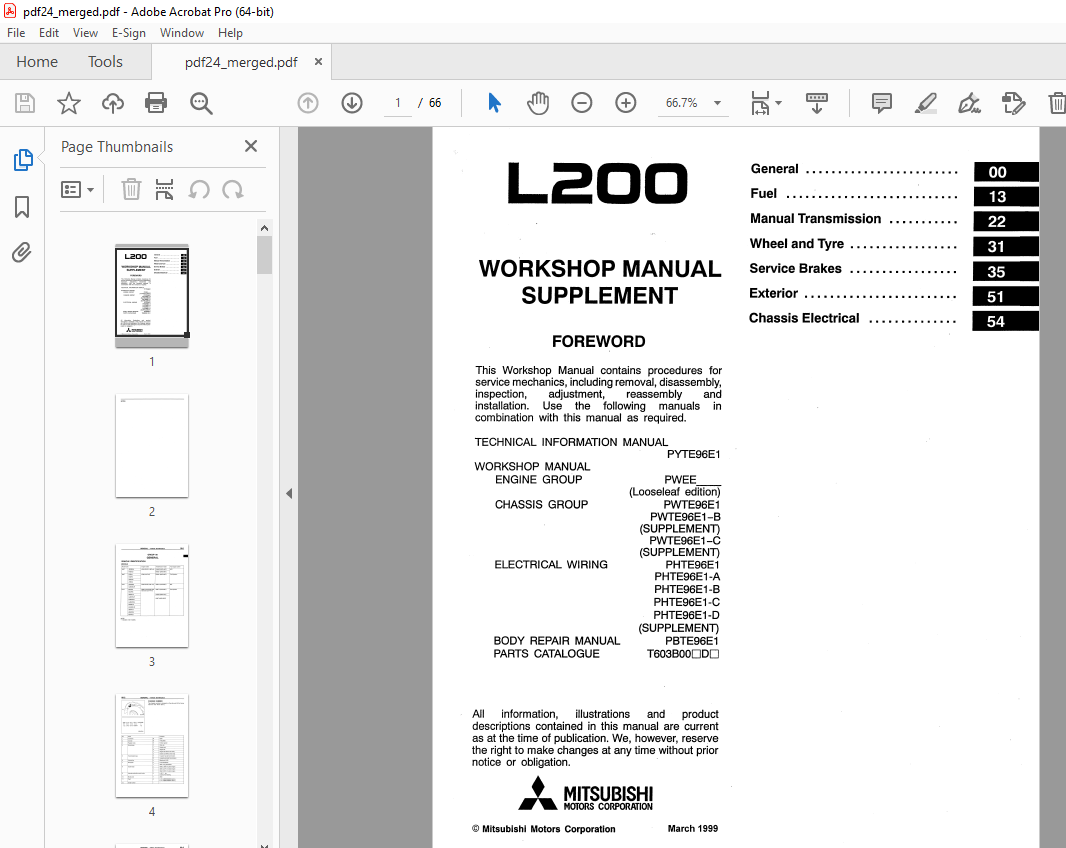Click the Fuel 13 index tab
This screenshot has width=1066, height=848.
click(1005, 197)
